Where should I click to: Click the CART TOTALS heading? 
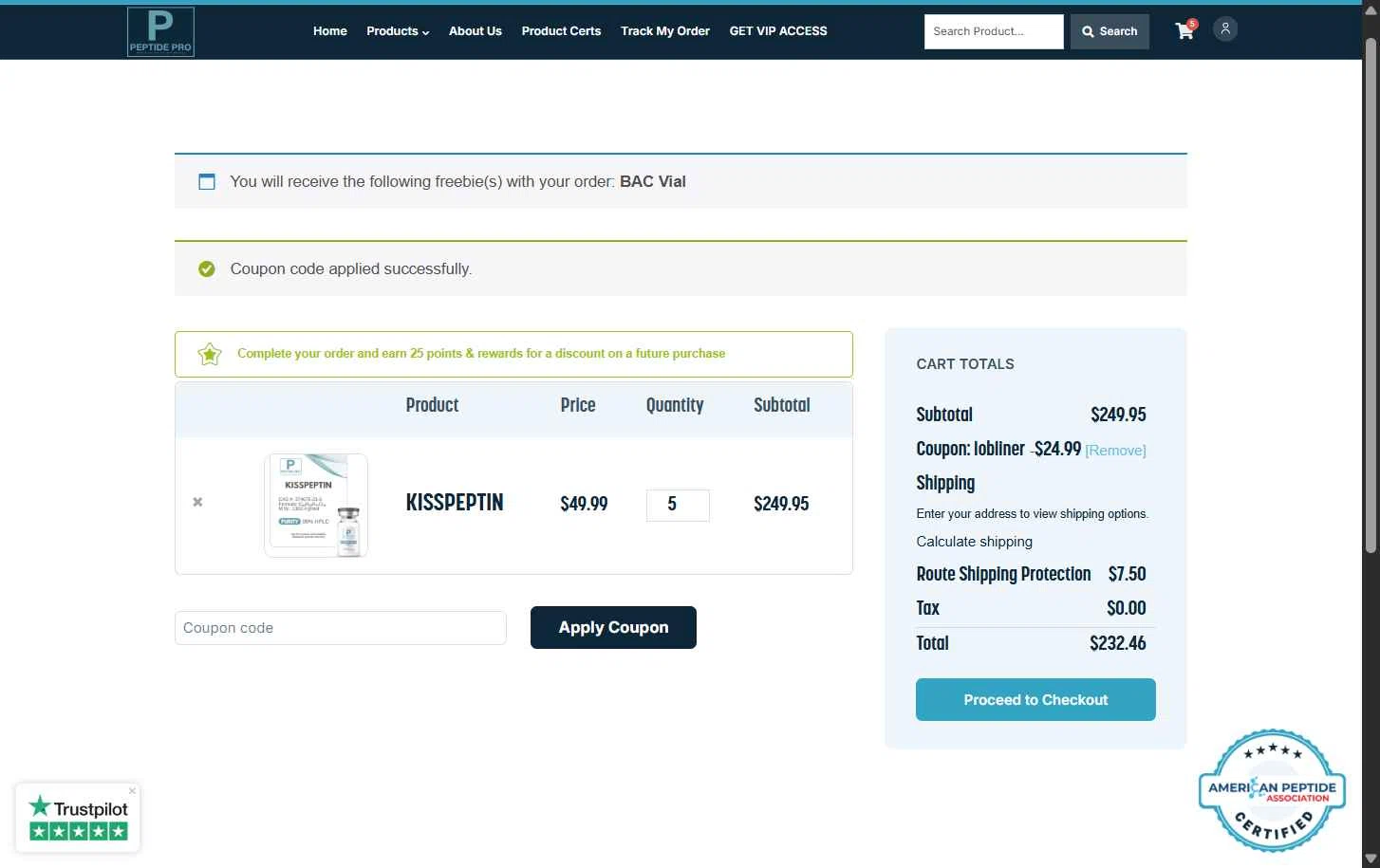pyautogui.click(x=965, y=364)
